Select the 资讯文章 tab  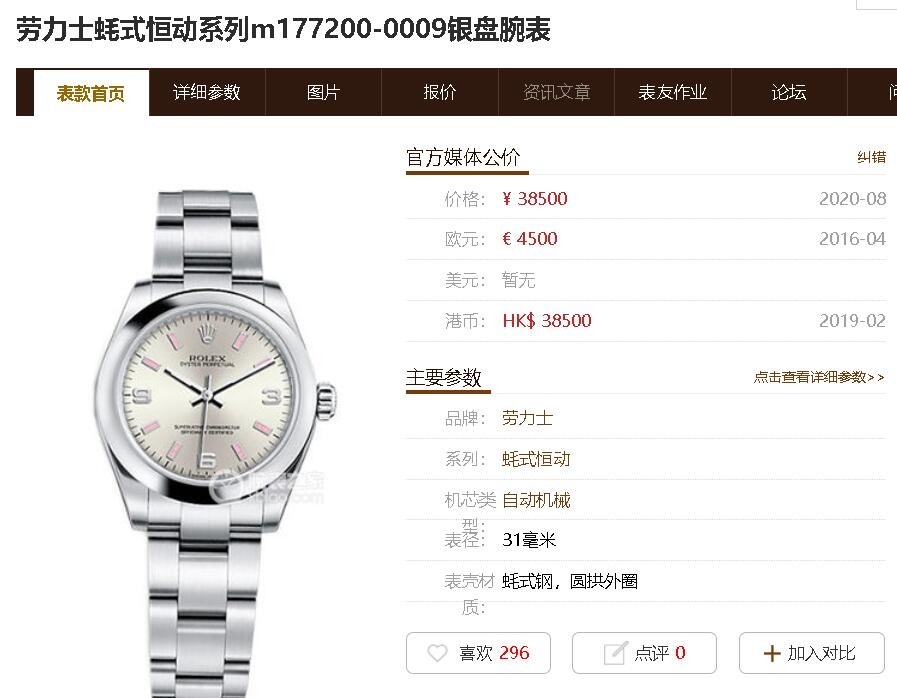point(556,92)
